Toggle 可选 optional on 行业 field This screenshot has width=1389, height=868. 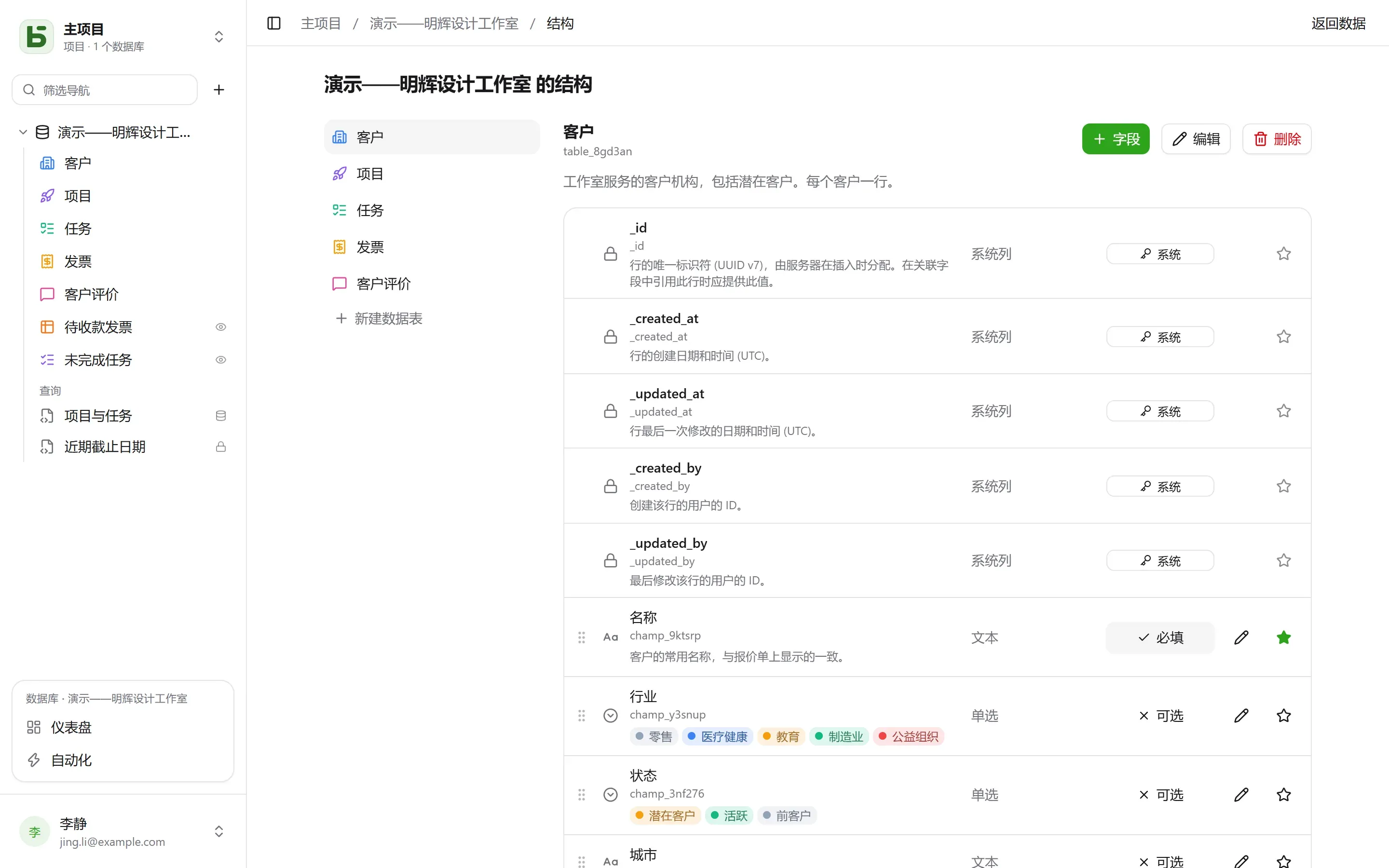coord(1160,716)
